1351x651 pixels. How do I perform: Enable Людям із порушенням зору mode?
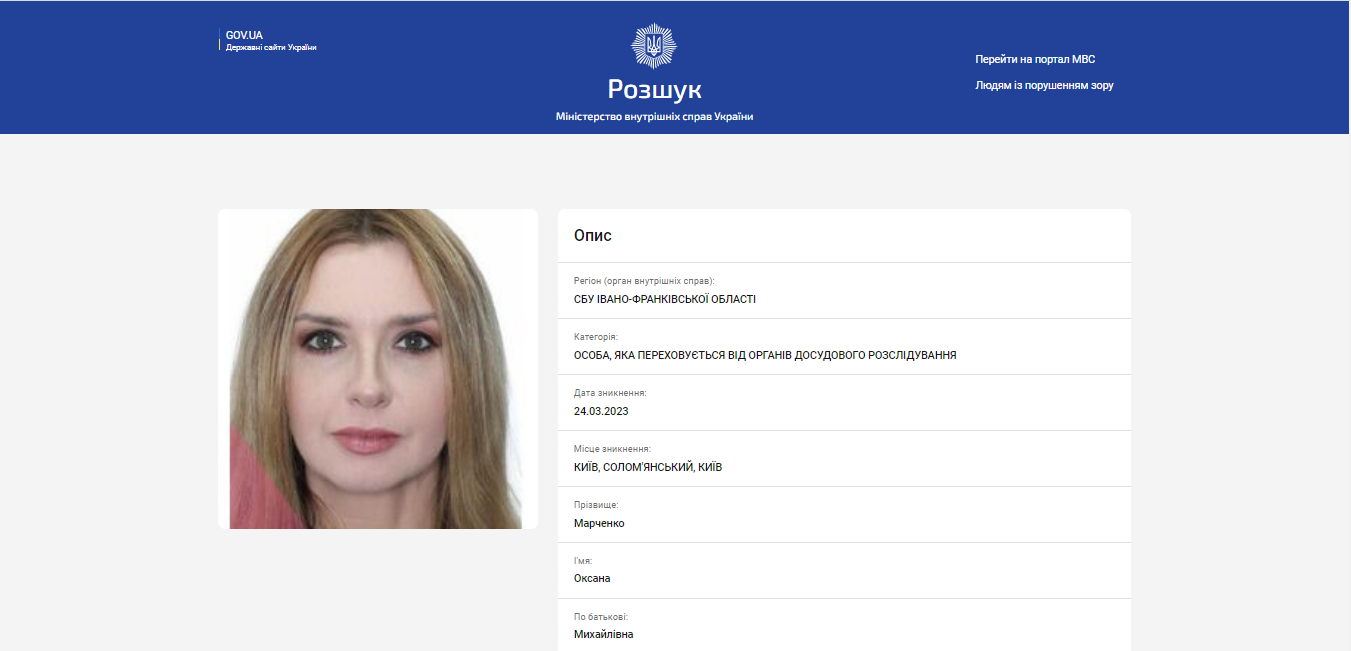pyautogui.click(x=1046, y=85)
